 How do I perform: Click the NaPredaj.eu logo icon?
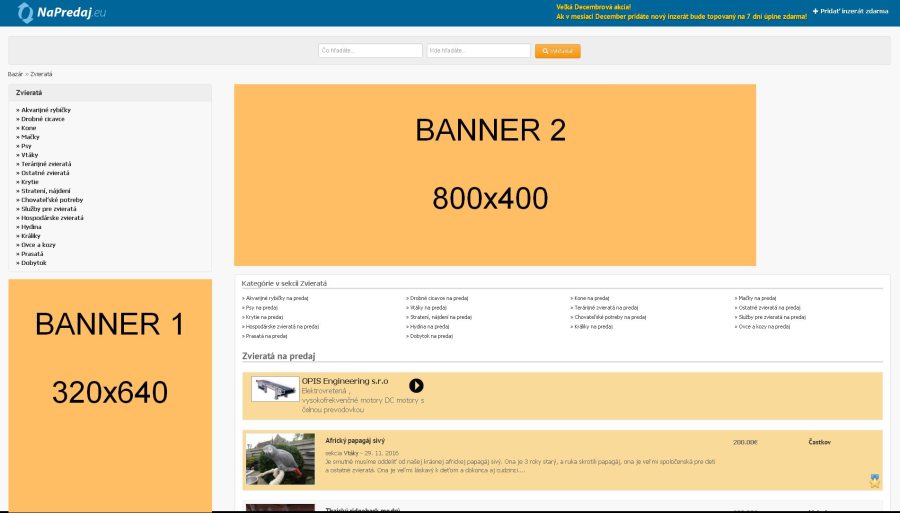tap(26, 13)
